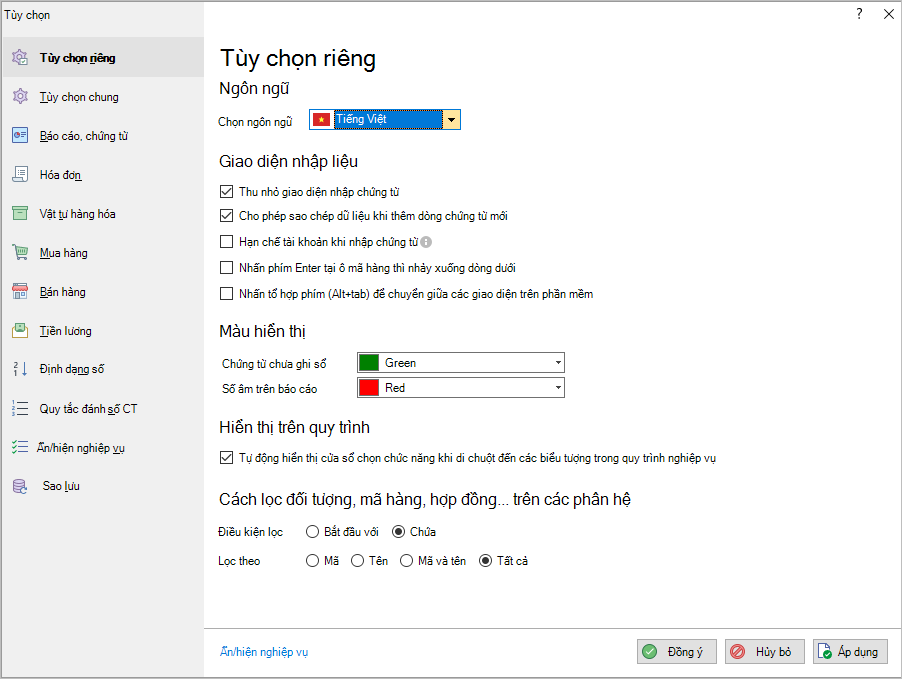The height and width of the screenshot is (679, 902).
Task: Open the Chọn ngôn ngữ language dropdown
Action: tap(452, 120)
